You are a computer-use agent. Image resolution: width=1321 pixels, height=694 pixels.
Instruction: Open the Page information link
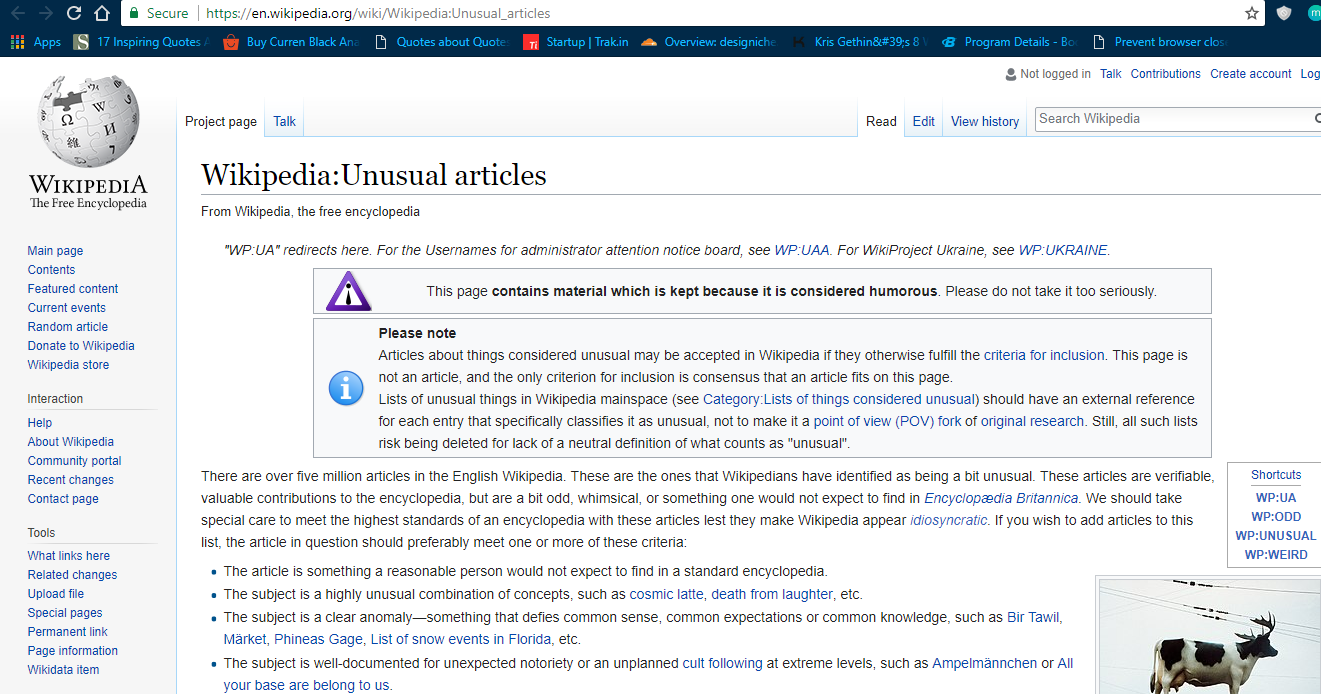(73, 651)
